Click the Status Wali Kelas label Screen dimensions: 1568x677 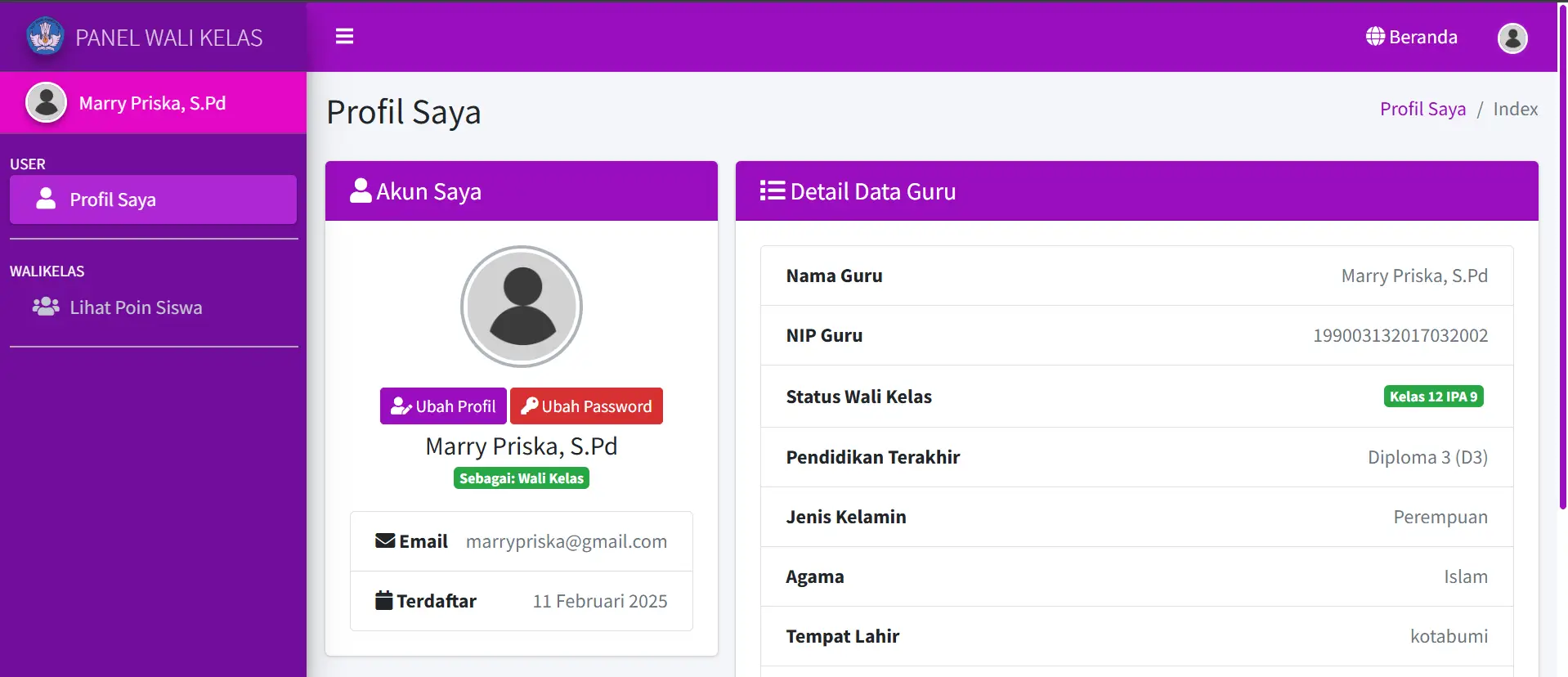(858, 397)
